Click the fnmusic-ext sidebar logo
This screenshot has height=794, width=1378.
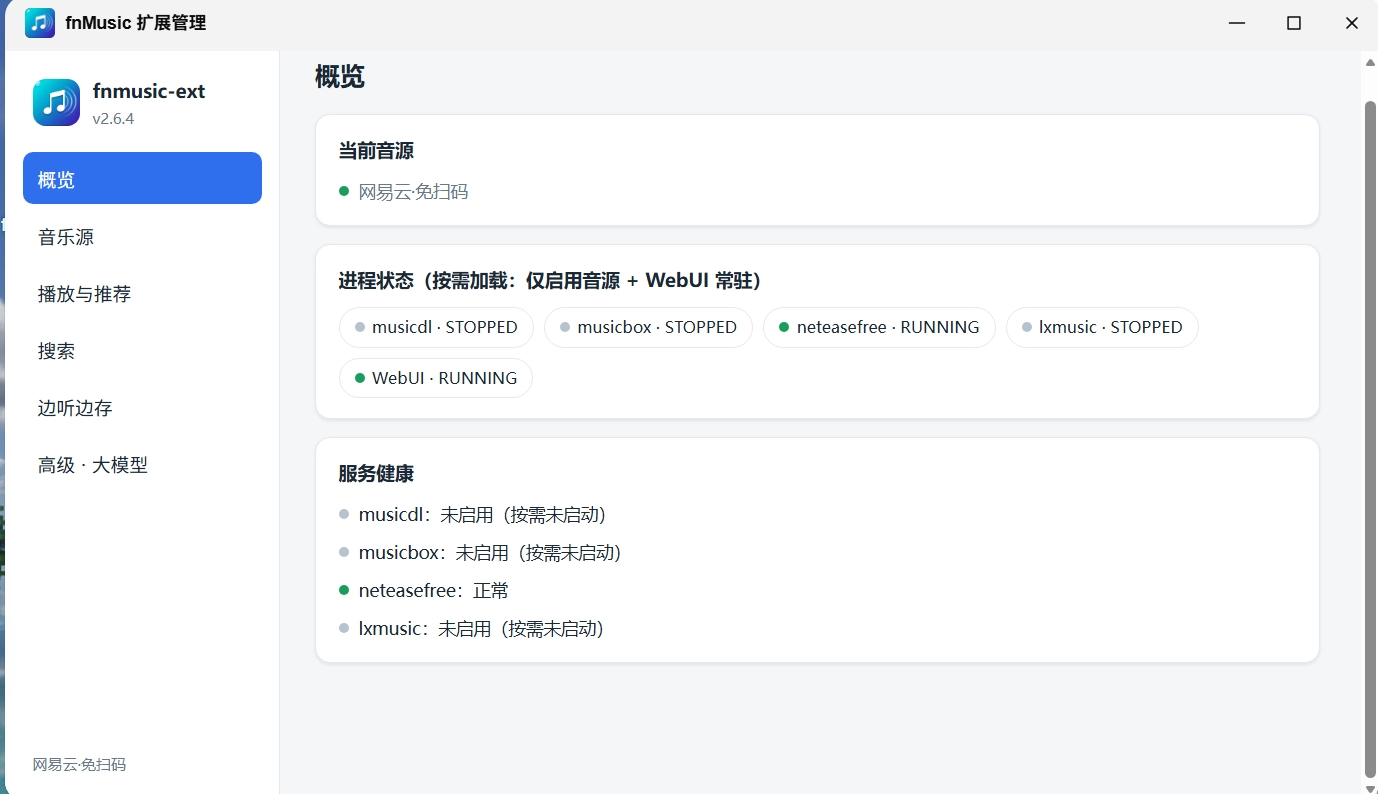coord(56,103)
